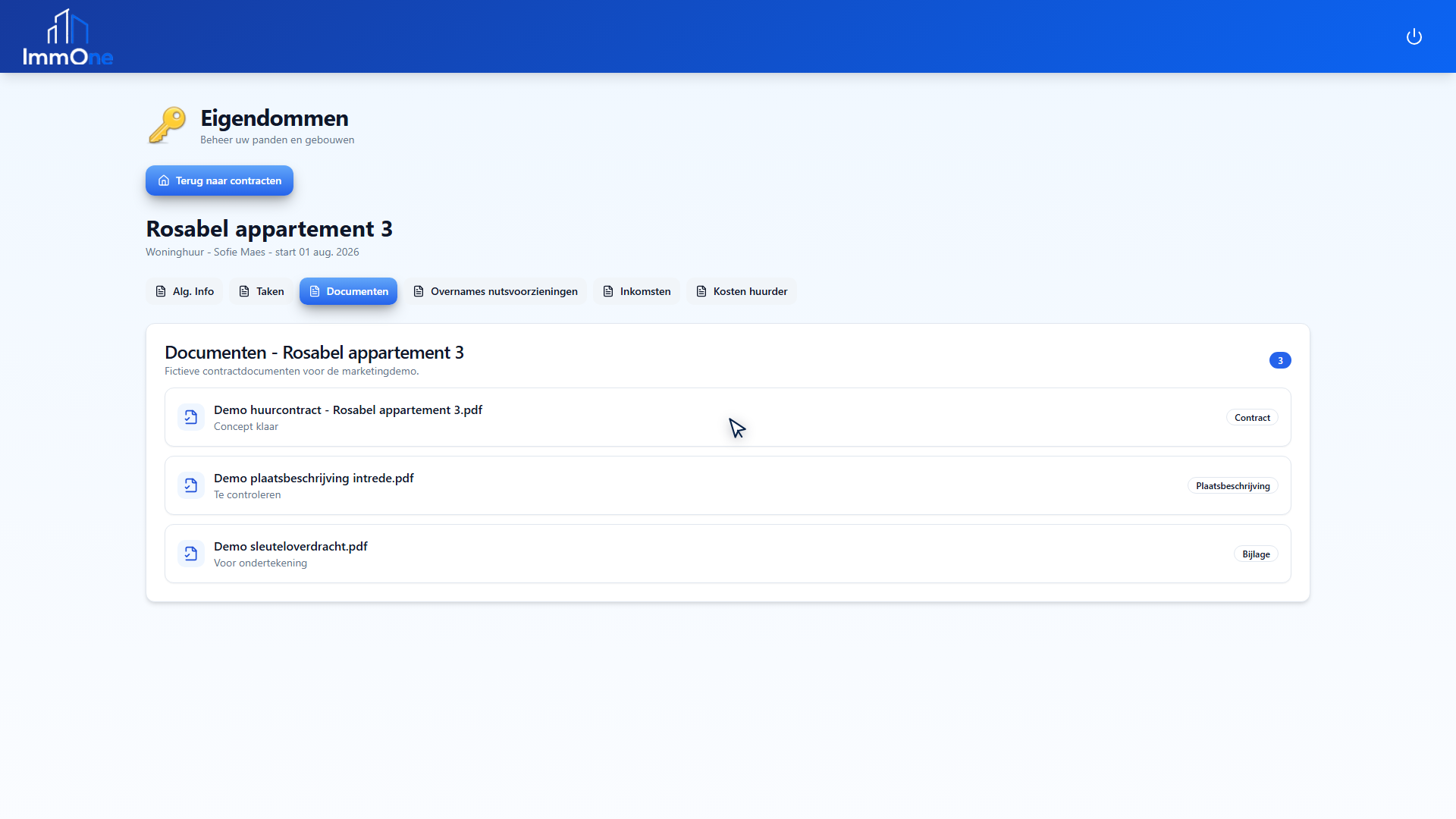The width and height of the screenshot is (1456, 819).
Task: Click file icon of Demo sleuteloverdracht row
Action: (x=191, y=554)
